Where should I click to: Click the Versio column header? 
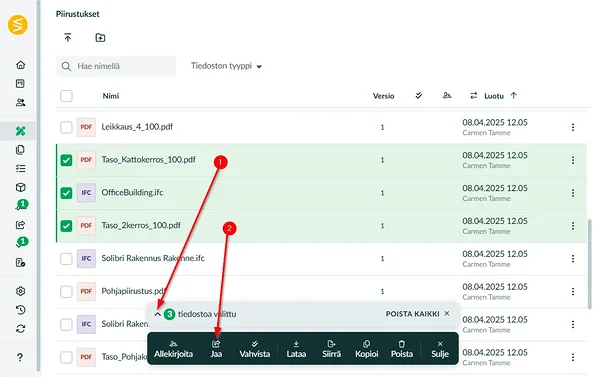coord(383,96)
